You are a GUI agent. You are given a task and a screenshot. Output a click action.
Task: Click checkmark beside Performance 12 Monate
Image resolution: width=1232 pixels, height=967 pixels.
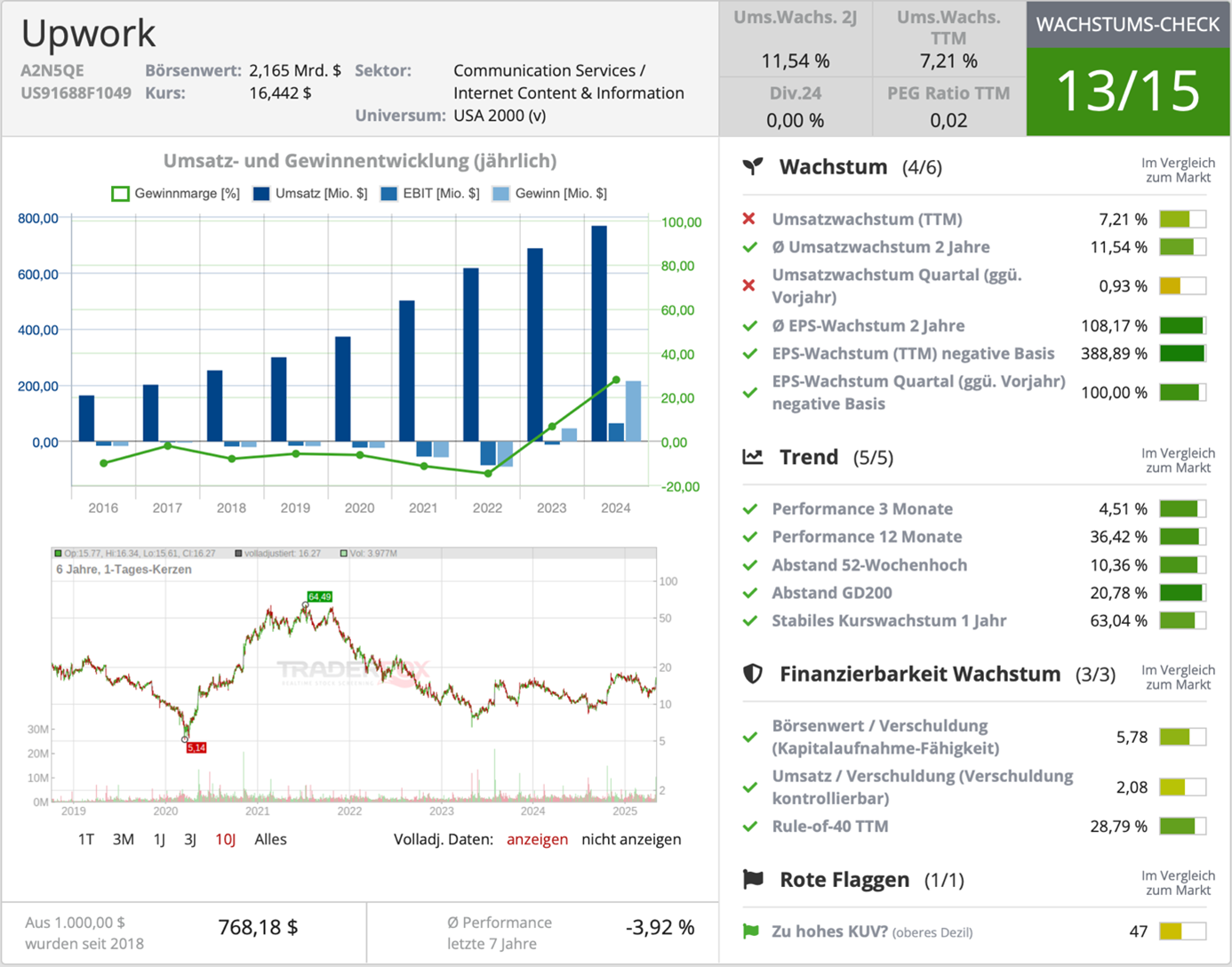(x=749, y=537)
